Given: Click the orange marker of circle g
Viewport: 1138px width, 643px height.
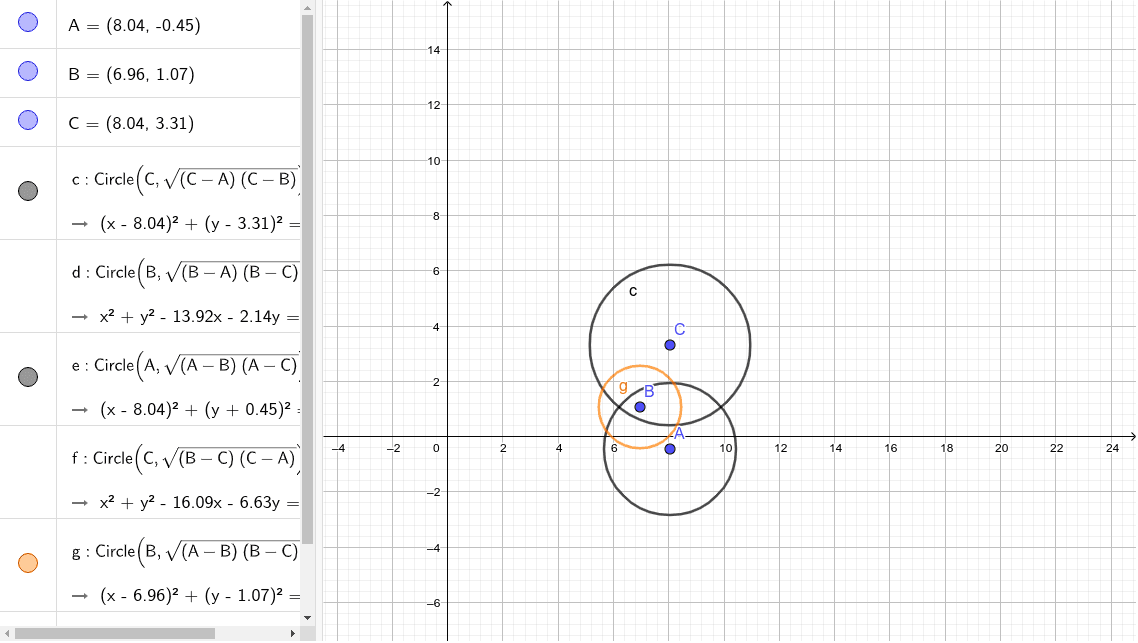Looking at the screenshot, I should (28, 563).
